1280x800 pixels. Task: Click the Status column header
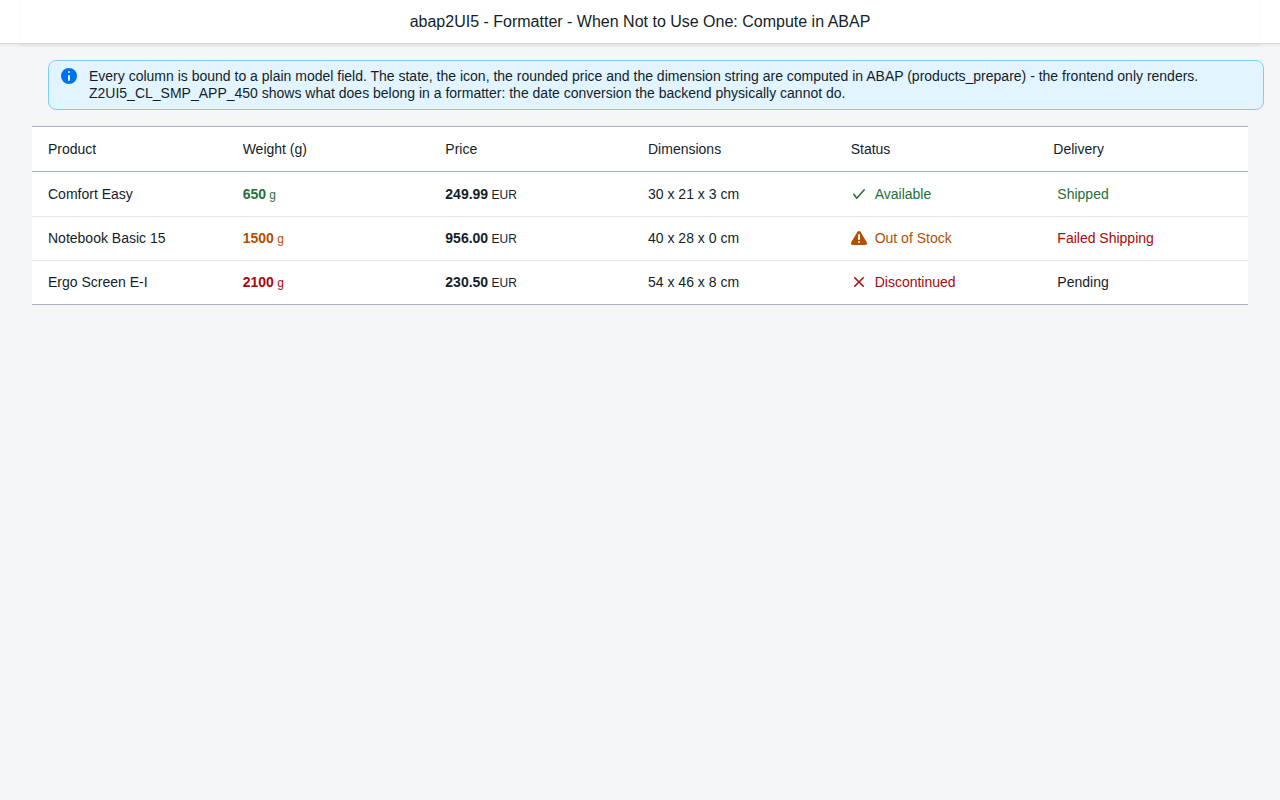pyautogui.click(x=870, y=149)
